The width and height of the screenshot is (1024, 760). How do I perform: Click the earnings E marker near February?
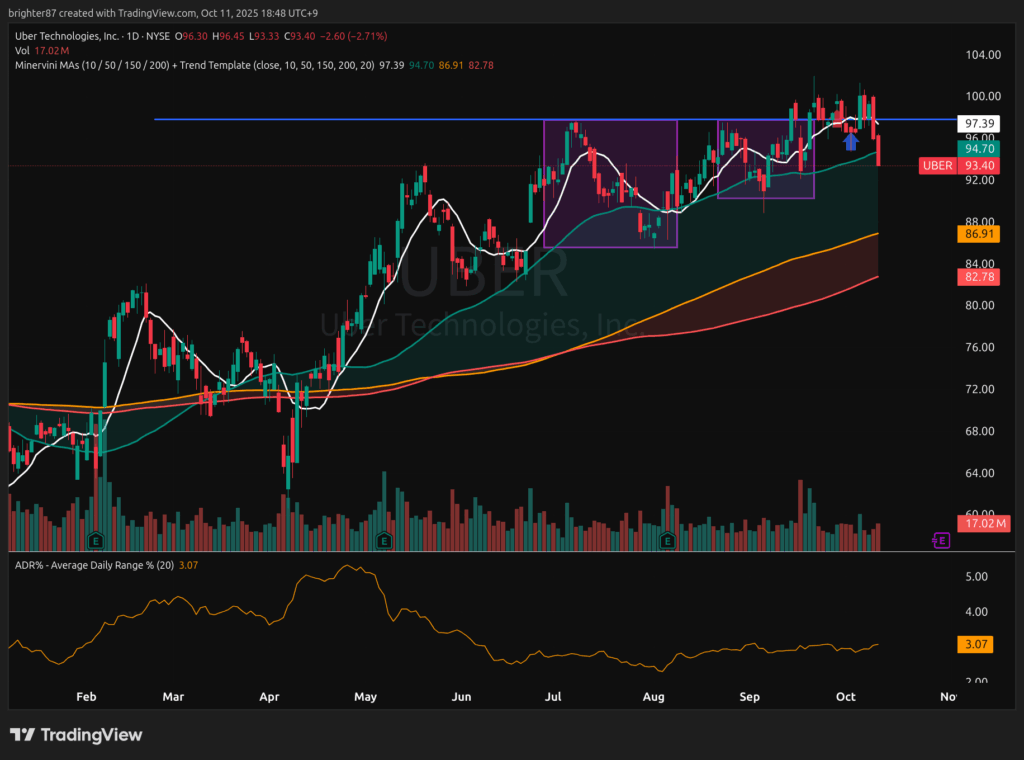[96, 540]
